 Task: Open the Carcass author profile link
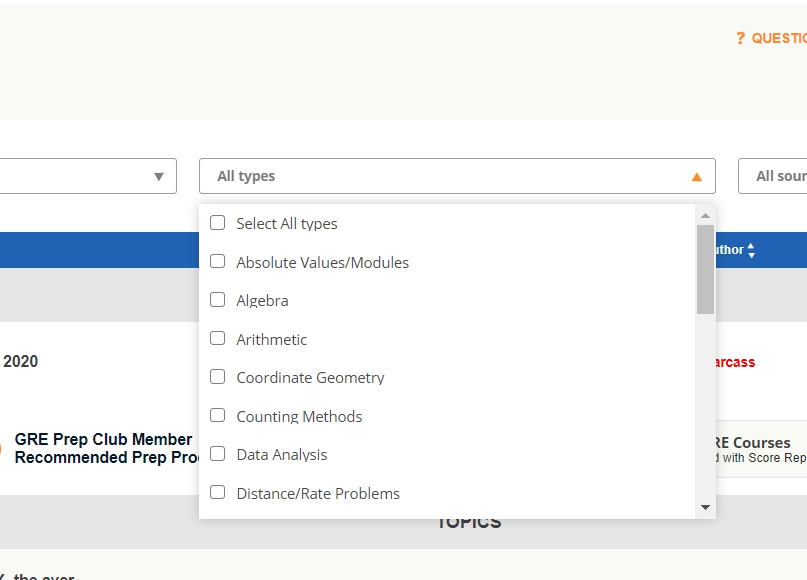coord(733,362)
